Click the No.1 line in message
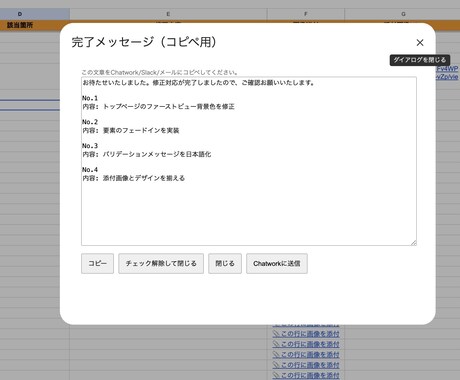460x380 pixels. (x=90, y=98)
